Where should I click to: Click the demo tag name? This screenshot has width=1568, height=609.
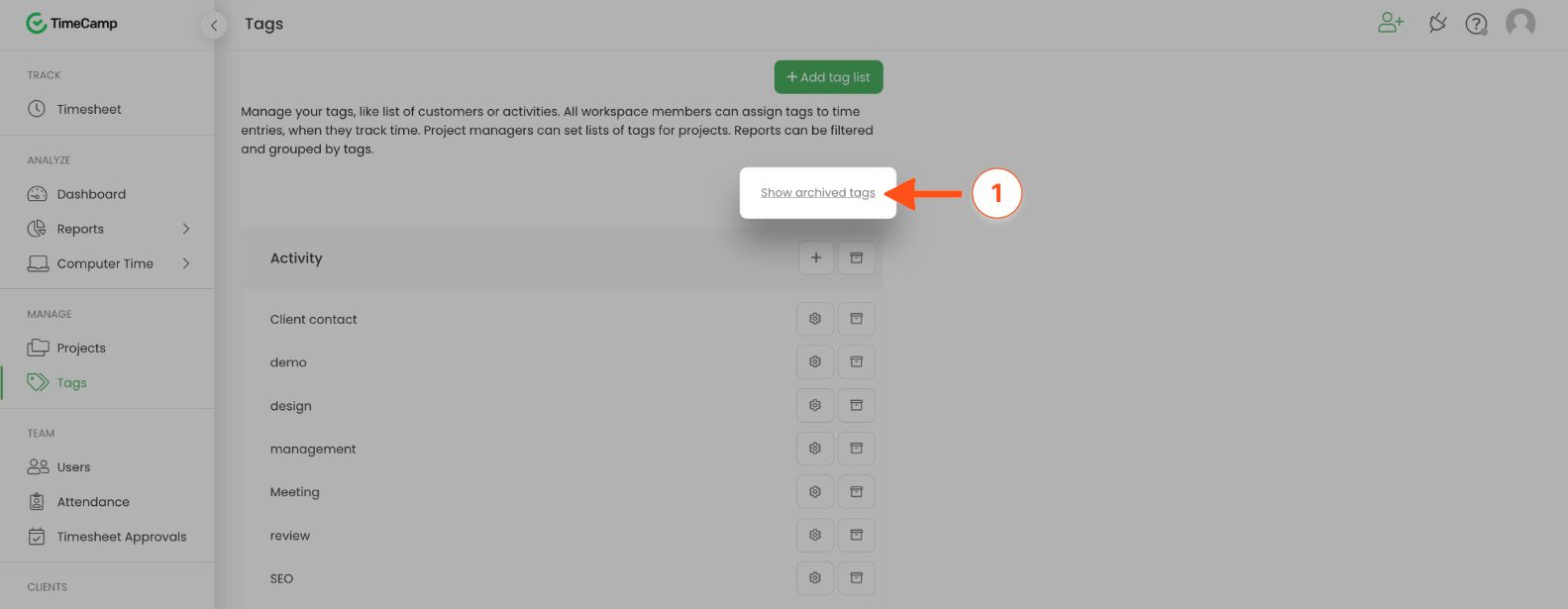click(288, 362)
